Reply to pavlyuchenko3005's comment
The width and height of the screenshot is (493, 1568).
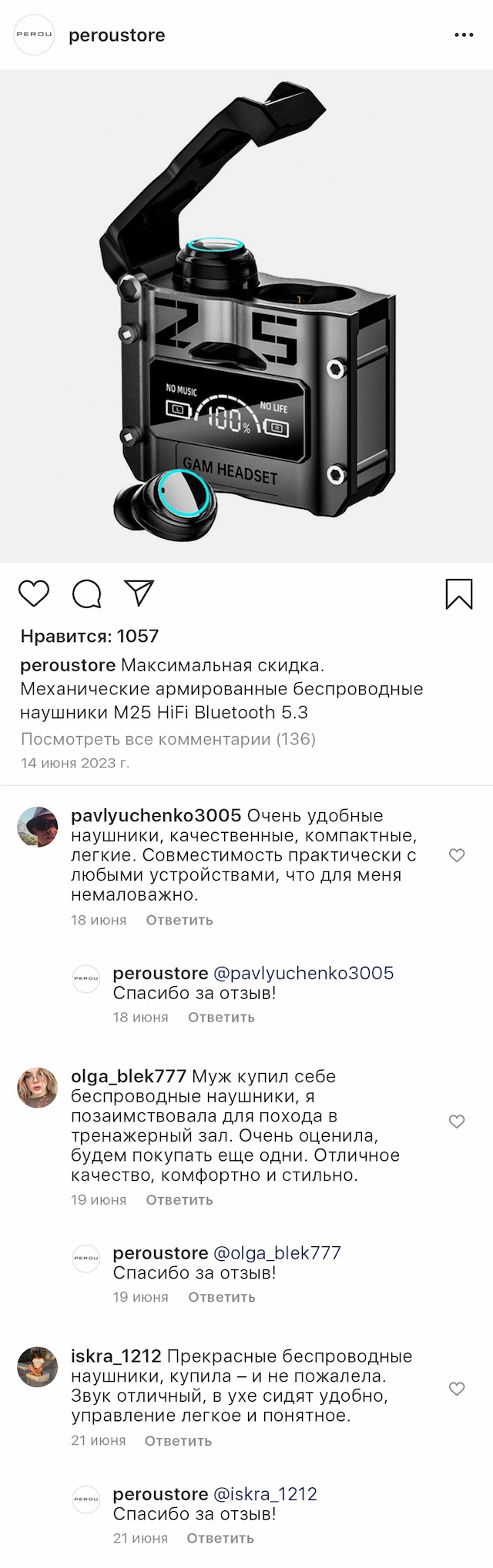click(179, 920)
